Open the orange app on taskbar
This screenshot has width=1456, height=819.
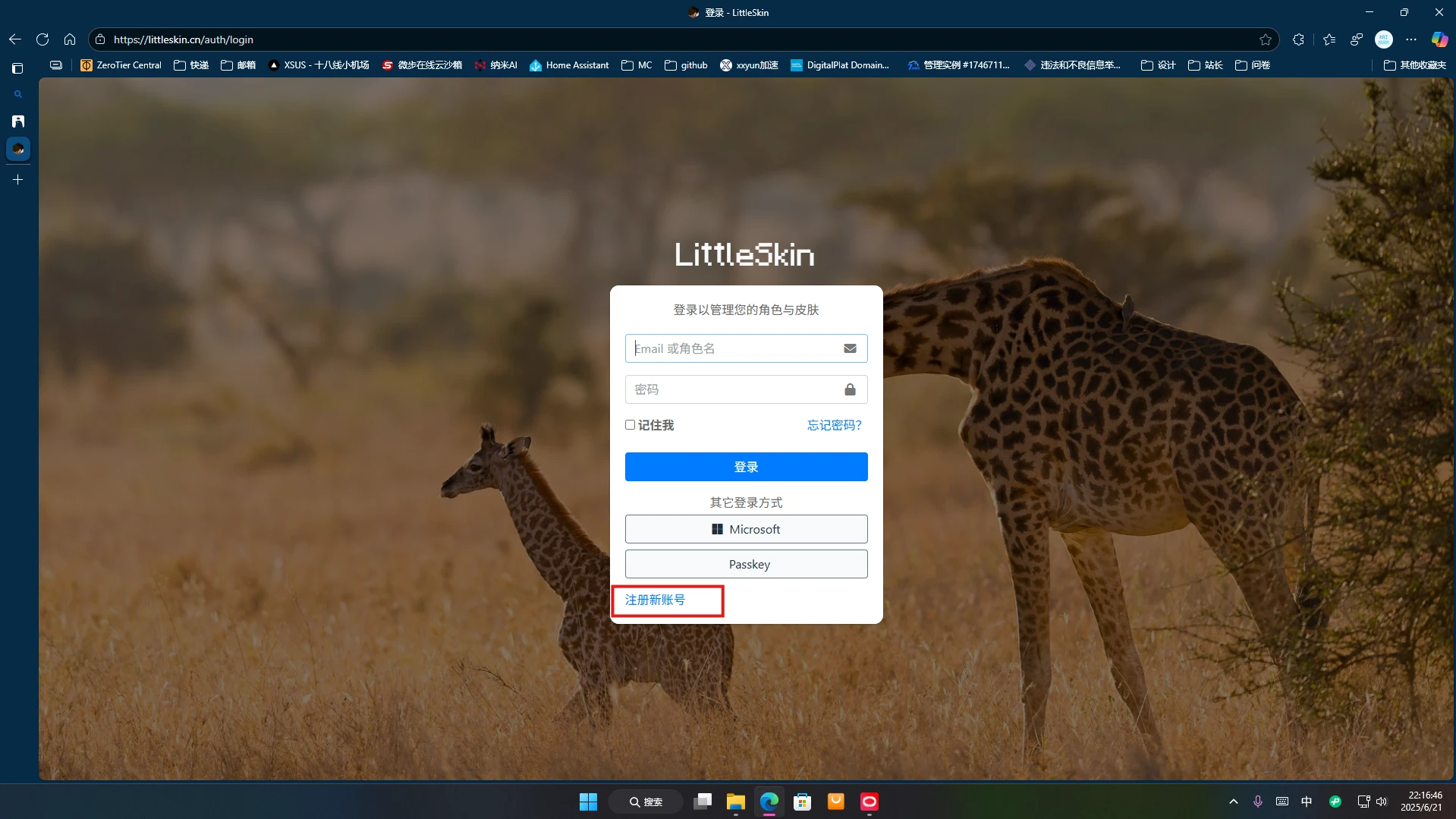(x=835, y=802)
